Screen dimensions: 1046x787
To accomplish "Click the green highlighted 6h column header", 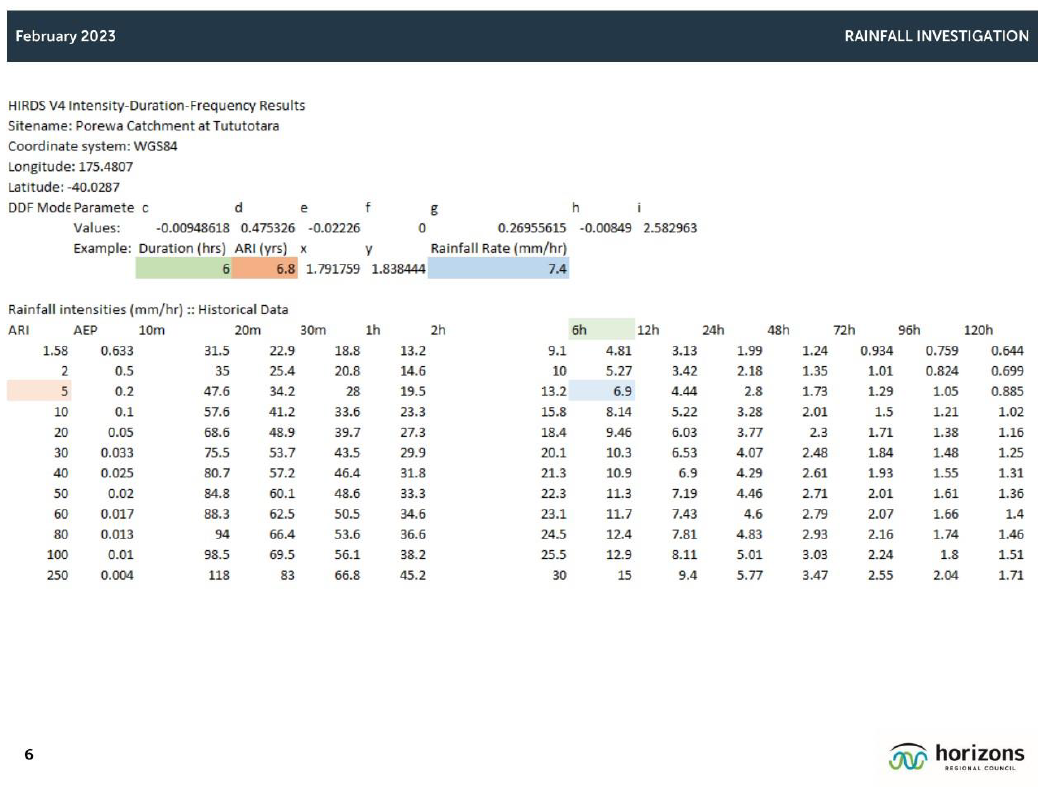I will point(601,330).
